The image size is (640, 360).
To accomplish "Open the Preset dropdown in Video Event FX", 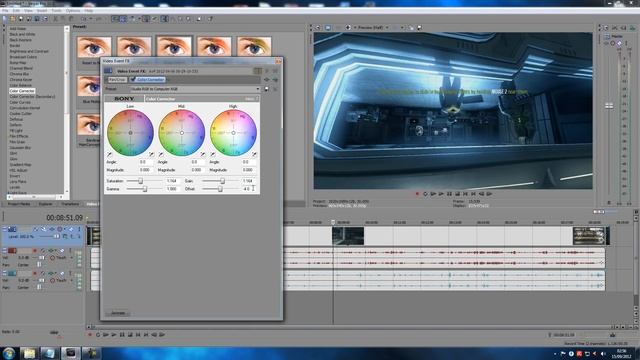I will pos(195,89).
